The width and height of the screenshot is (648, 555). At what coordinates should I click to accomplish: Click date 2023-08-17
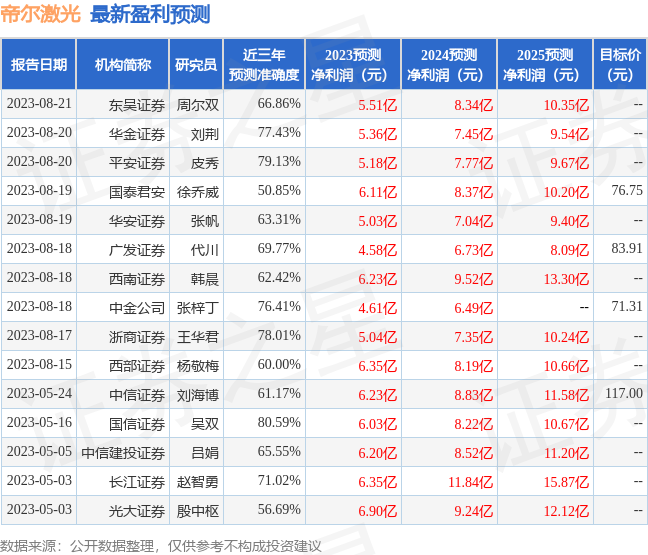[x=39, y=335]
